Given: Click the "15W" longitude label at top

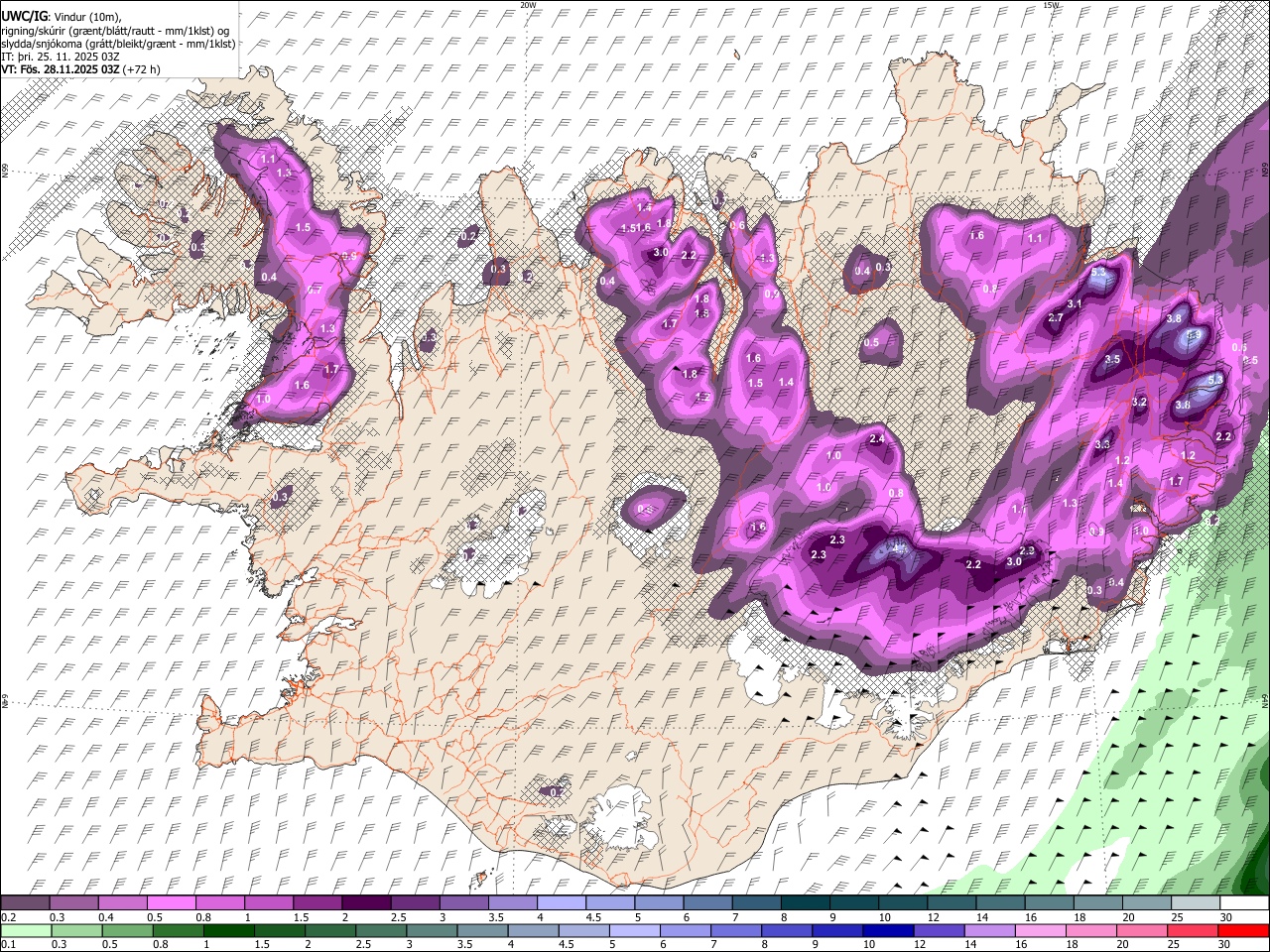Looking at the screenshot, I should pos(1051,5).
